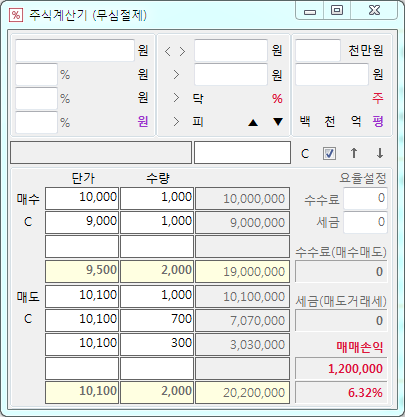This screenshot has width=405, height=417.
Task: Click the red 주 label
Action: 378,98
